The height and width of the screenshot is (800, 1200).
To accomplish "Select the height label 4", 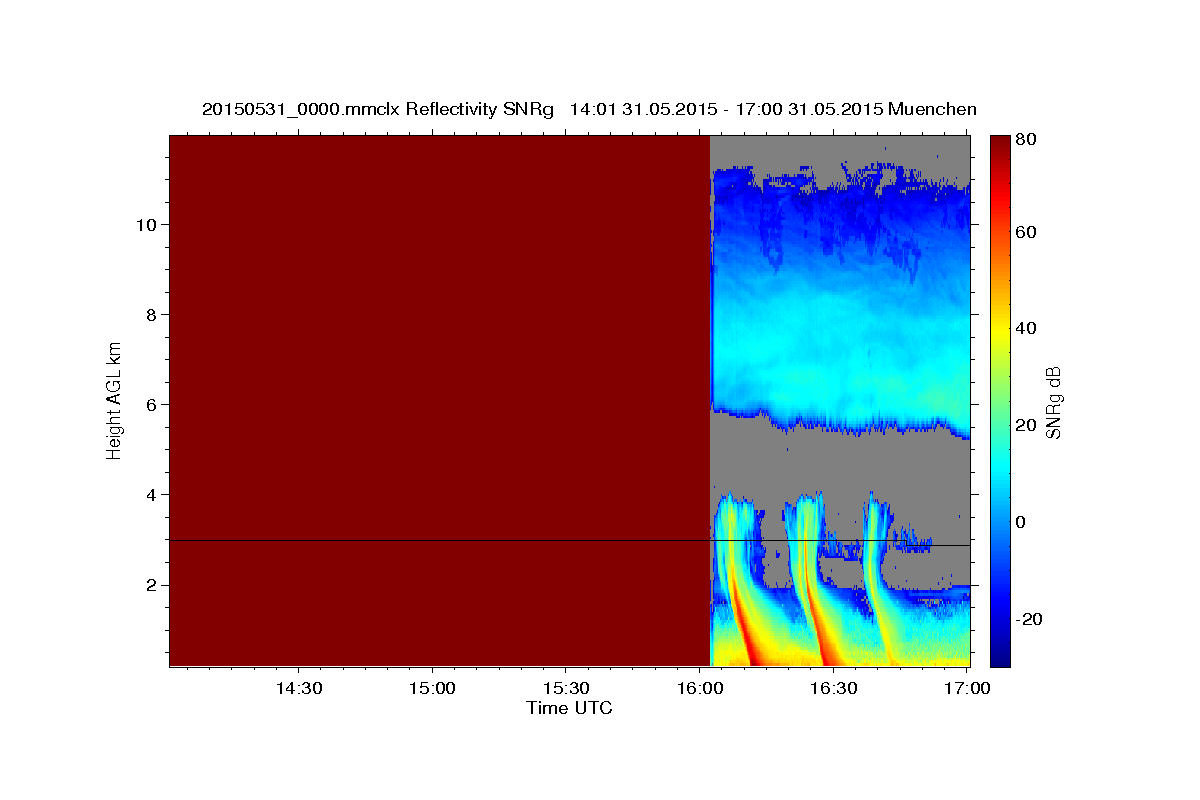I will tap(149, 494).
